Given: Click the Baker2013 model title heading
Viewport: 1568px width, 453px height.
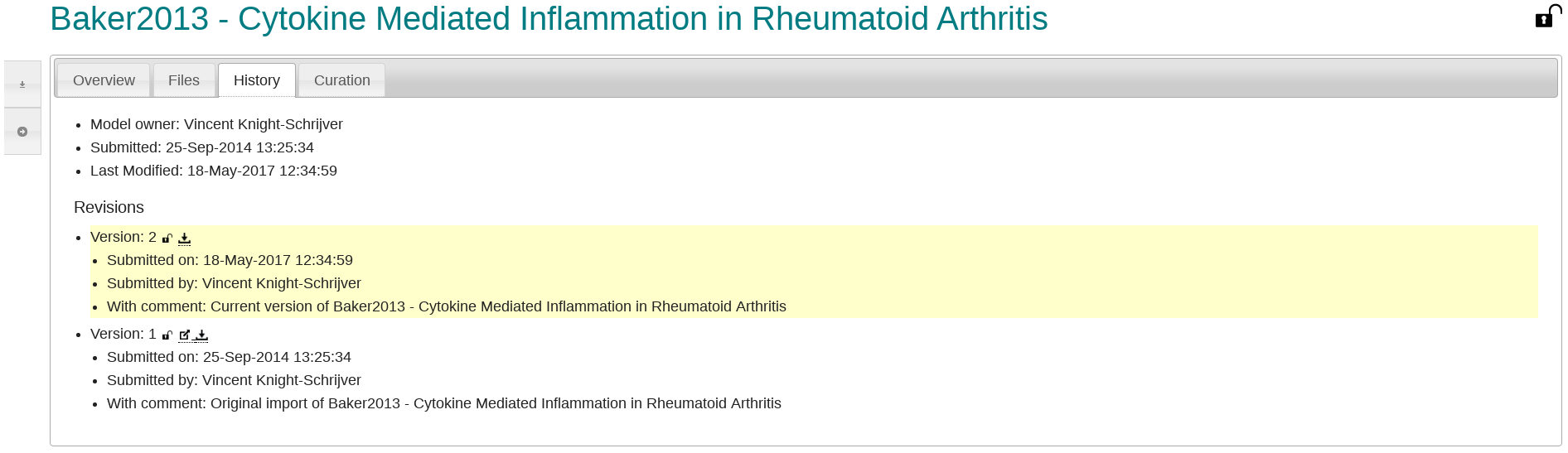Looking at the screenshot, I should pos(549,19).
